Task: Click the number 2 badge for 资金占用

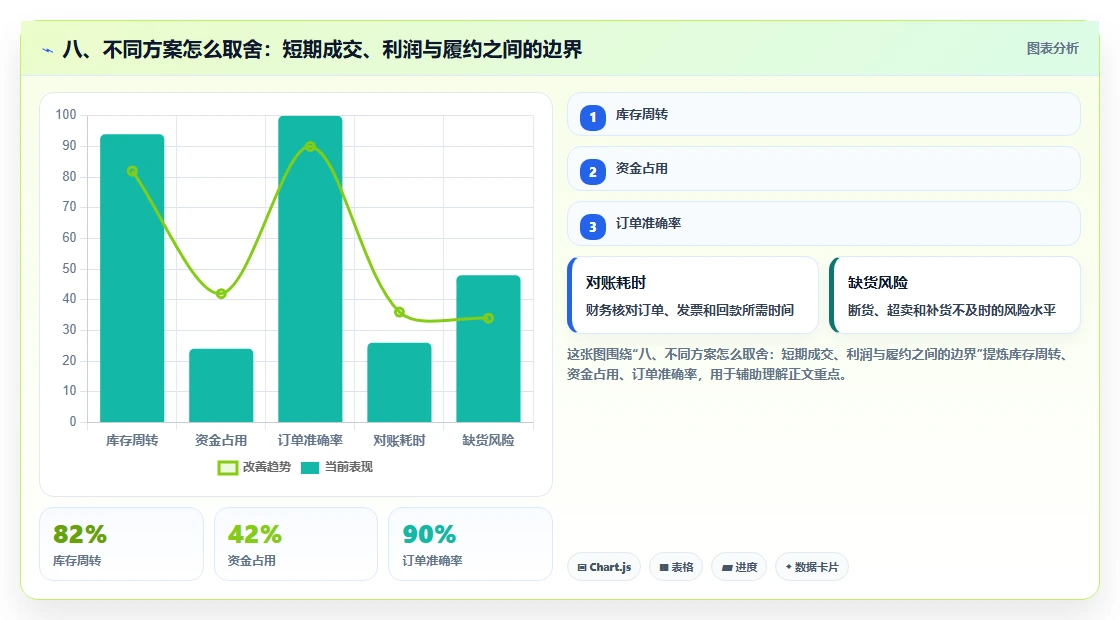Action: (592, 171)
